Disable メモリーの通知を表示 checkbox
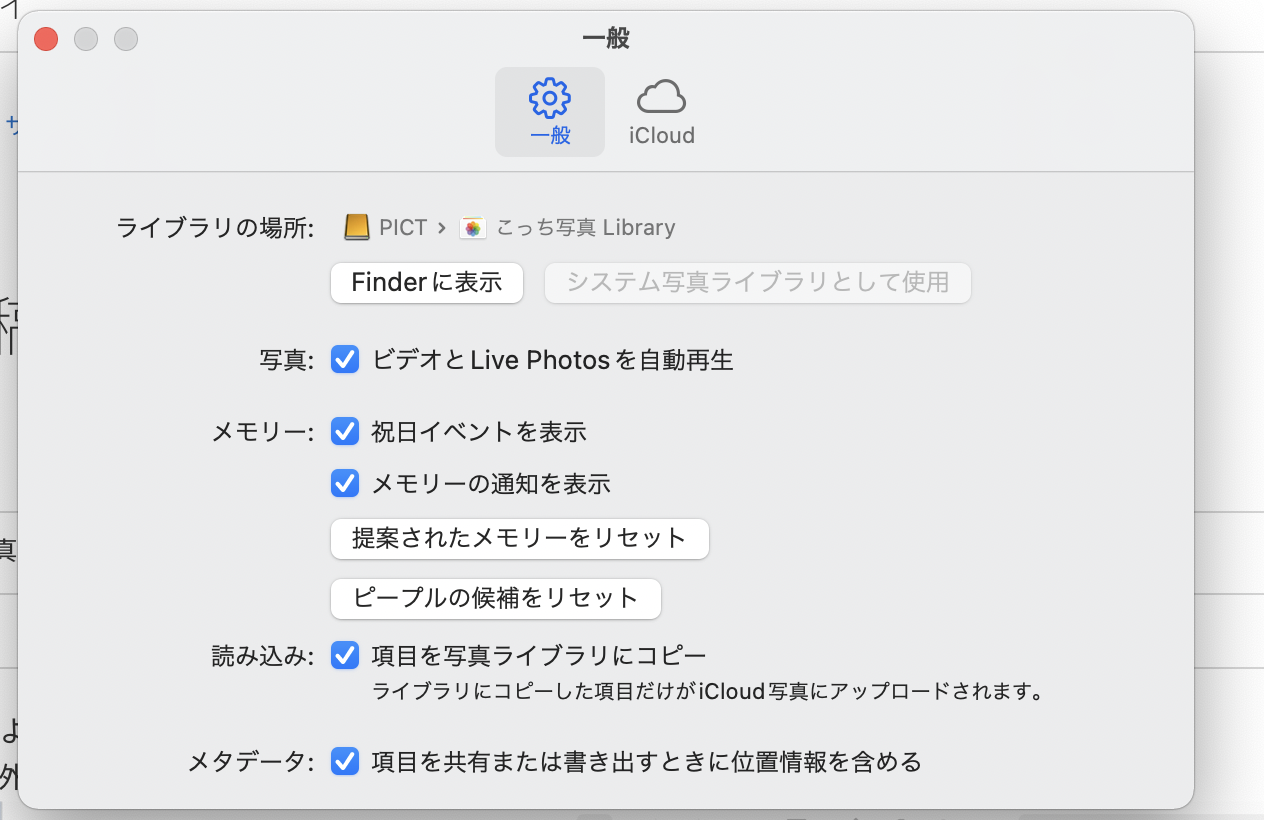 (x=345, y=484)
